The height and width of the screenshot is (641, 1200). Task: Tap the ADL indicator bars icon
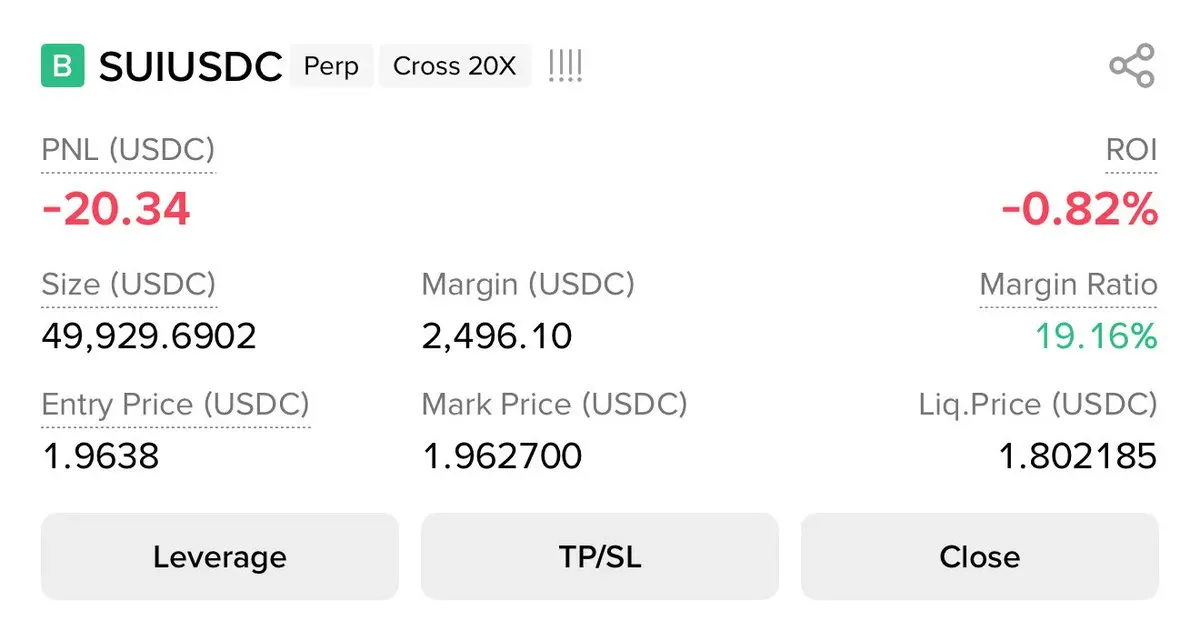(565, 66)
